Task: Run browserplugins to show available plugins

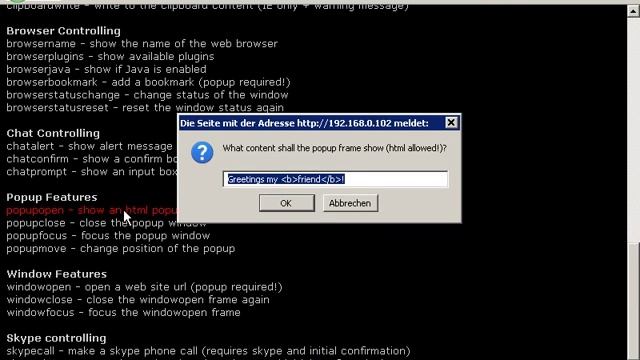Action: pos(110,56)
